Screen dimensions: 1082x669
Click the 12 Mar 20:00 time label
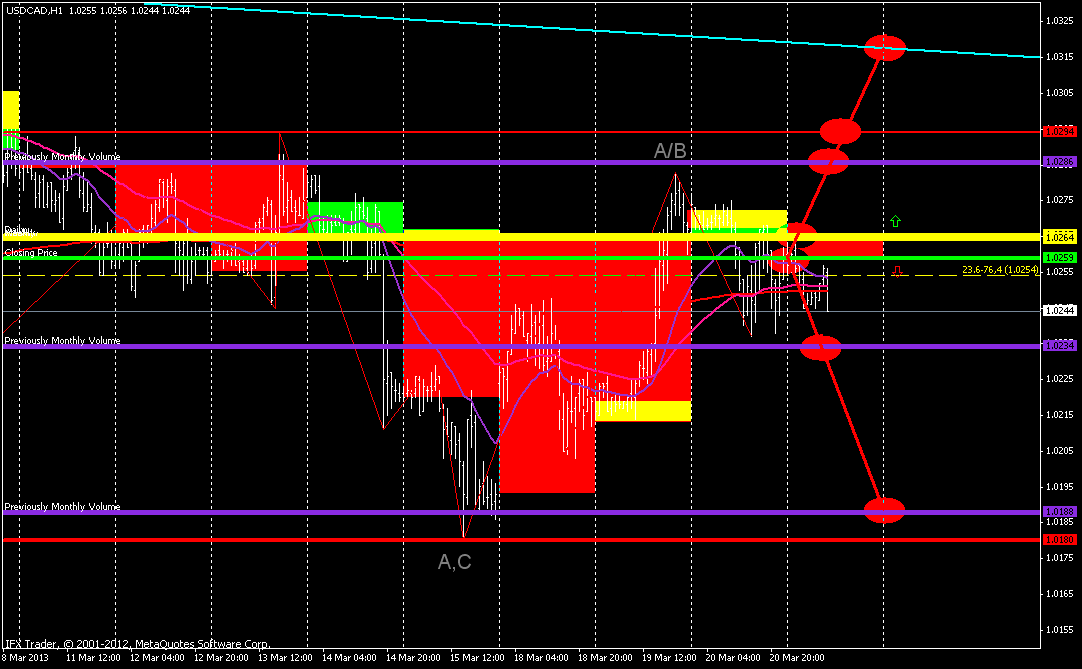pyautogui.click(x=221, y=657)
